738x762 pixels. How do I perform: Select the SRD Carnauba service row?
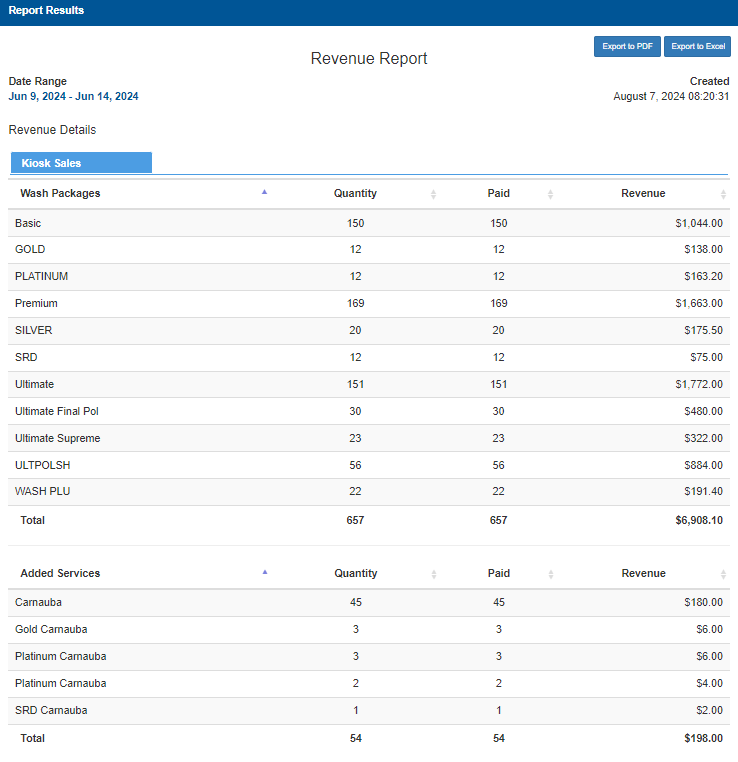pos(369,711)
